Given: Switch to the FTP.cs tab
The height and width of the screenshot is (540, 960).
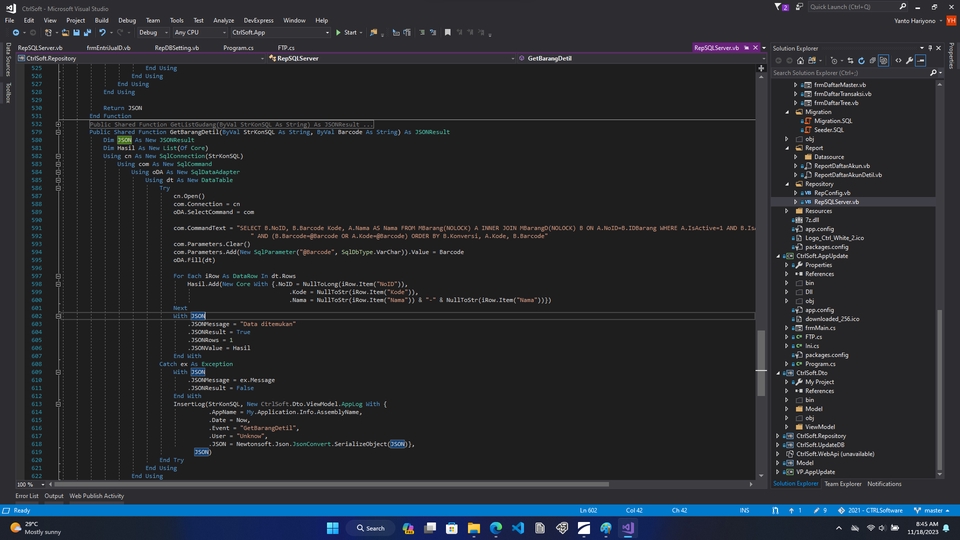Looking at the screenshot, I should tap(286, 48).
